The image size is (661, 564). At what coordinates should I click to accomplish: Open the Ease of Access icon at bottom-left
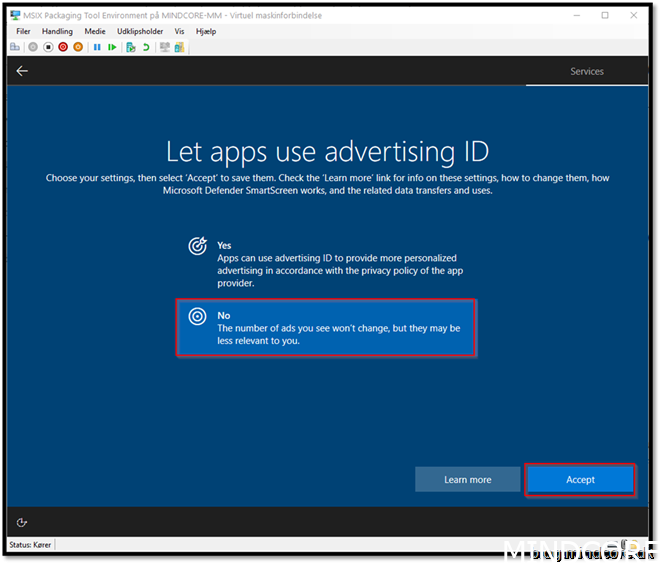pyautogui.click(x=22, y=522)
